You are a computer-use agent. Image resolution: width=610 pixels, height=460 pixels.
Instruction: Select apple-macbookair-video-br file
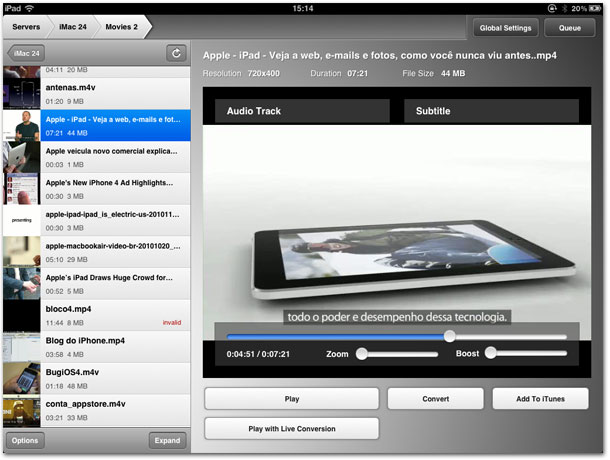point(96,252)
